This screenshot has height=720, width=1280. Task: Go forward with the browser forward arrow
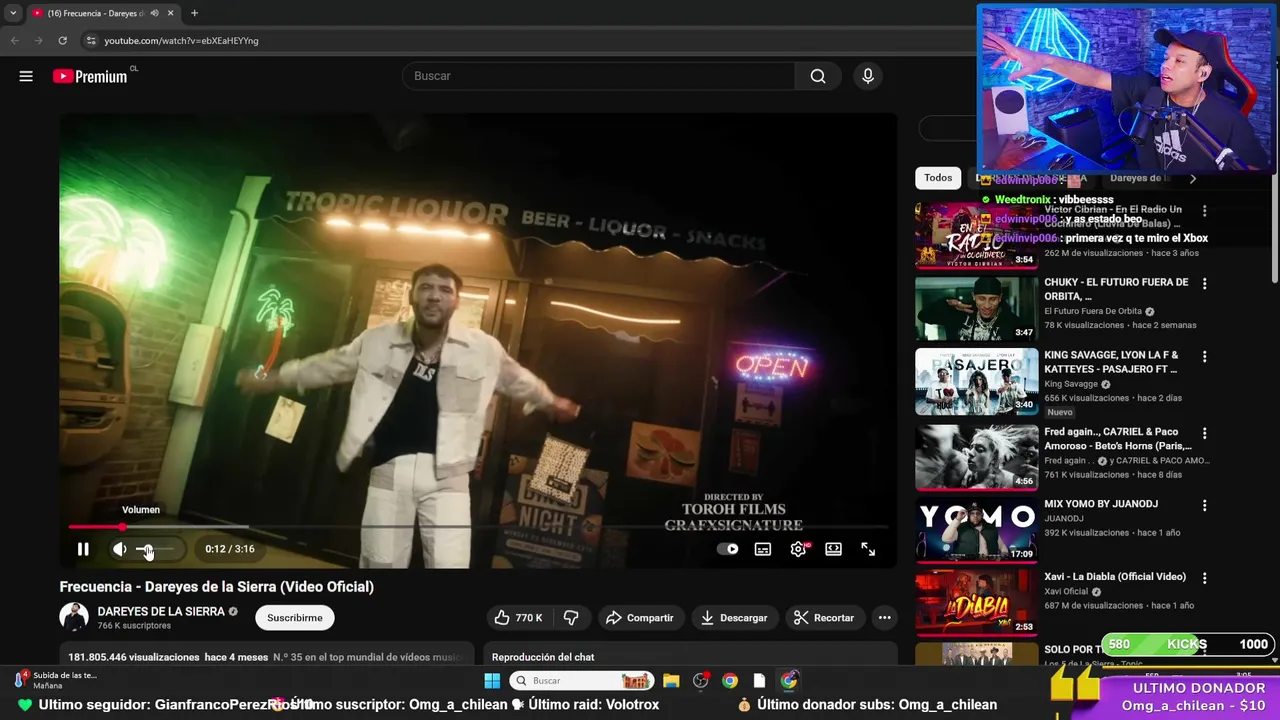pos(38,40)
